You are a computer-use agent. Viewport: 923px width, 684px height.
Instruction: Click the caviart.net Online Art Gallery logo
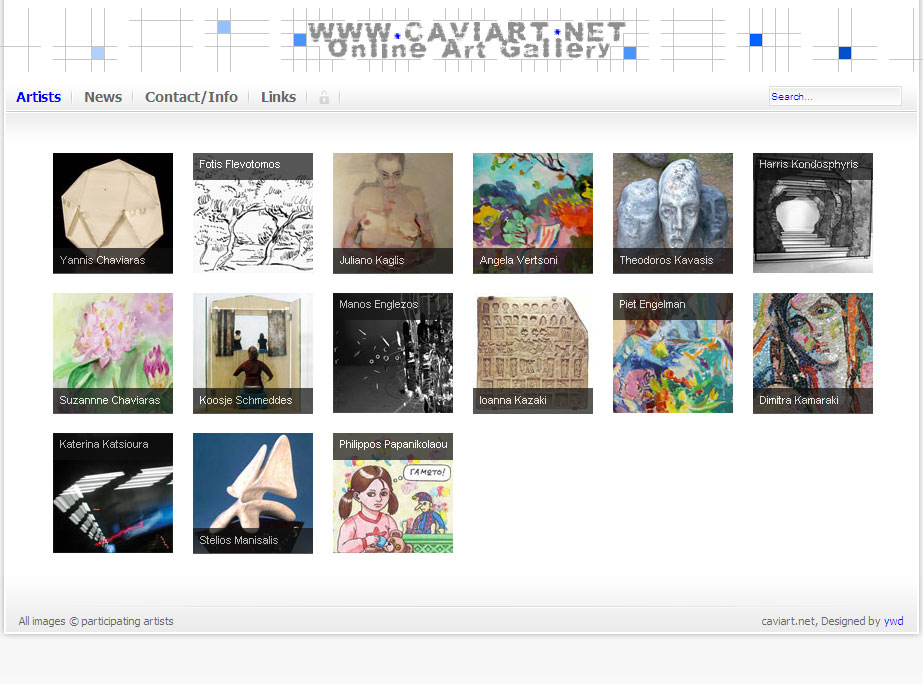[x=467, y=40]
